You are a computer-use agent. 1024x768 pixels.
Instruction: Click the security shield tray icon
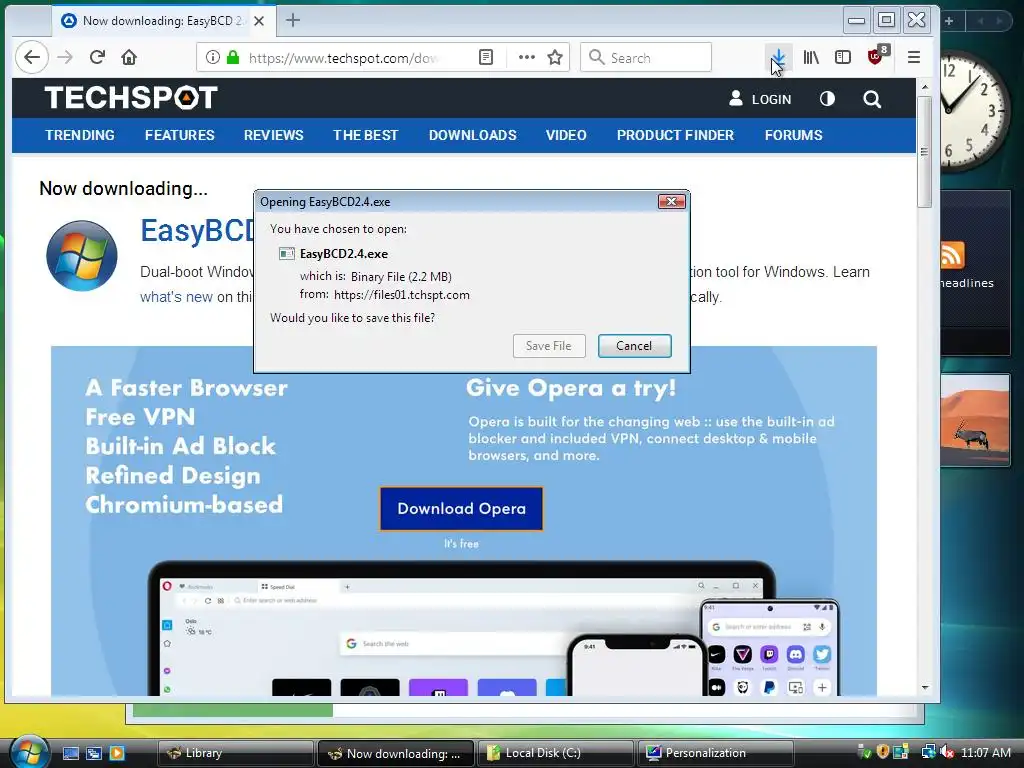point(883,753)
